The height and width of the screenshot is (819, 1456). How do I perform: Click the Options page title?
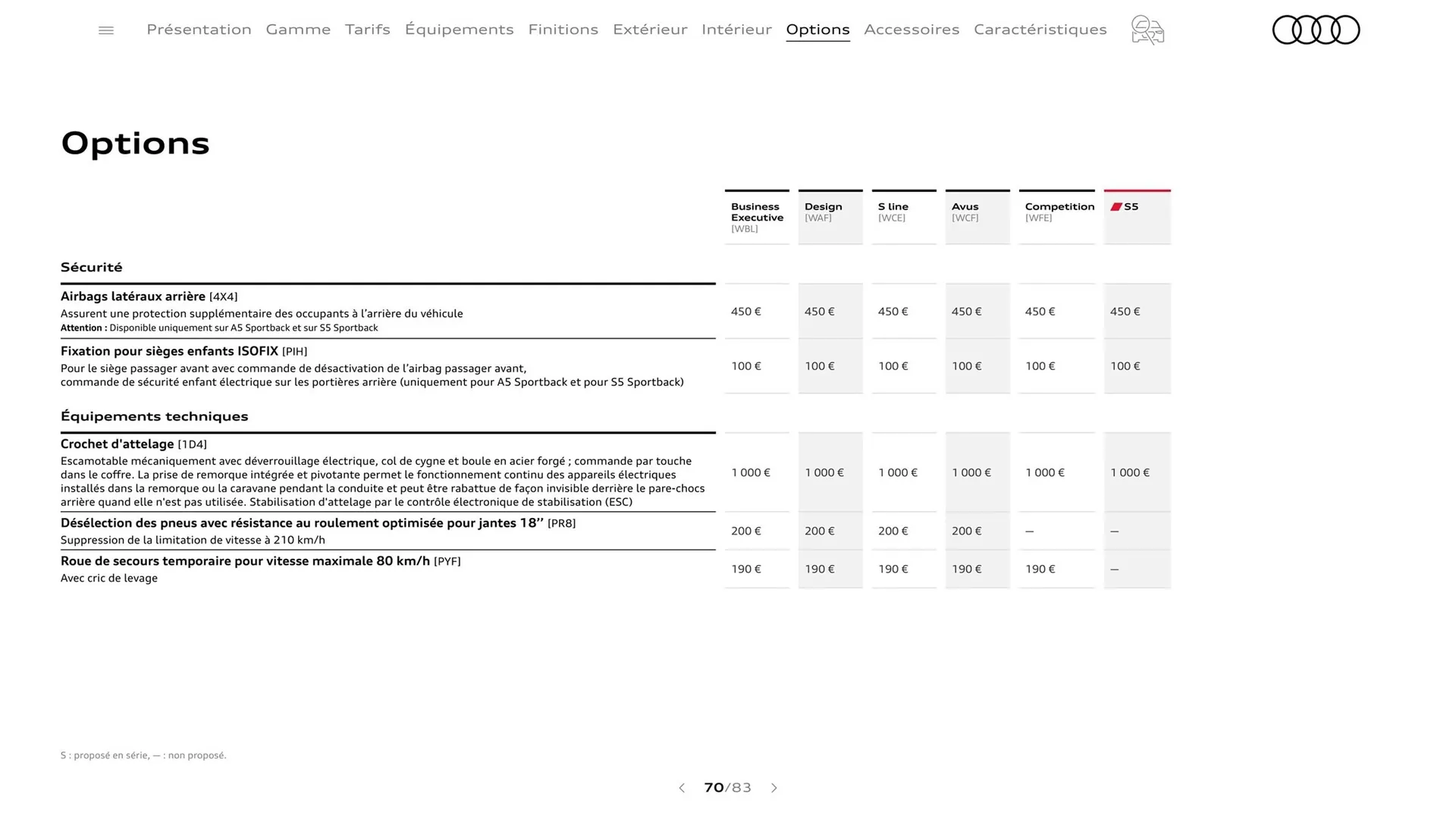[135, 143]
